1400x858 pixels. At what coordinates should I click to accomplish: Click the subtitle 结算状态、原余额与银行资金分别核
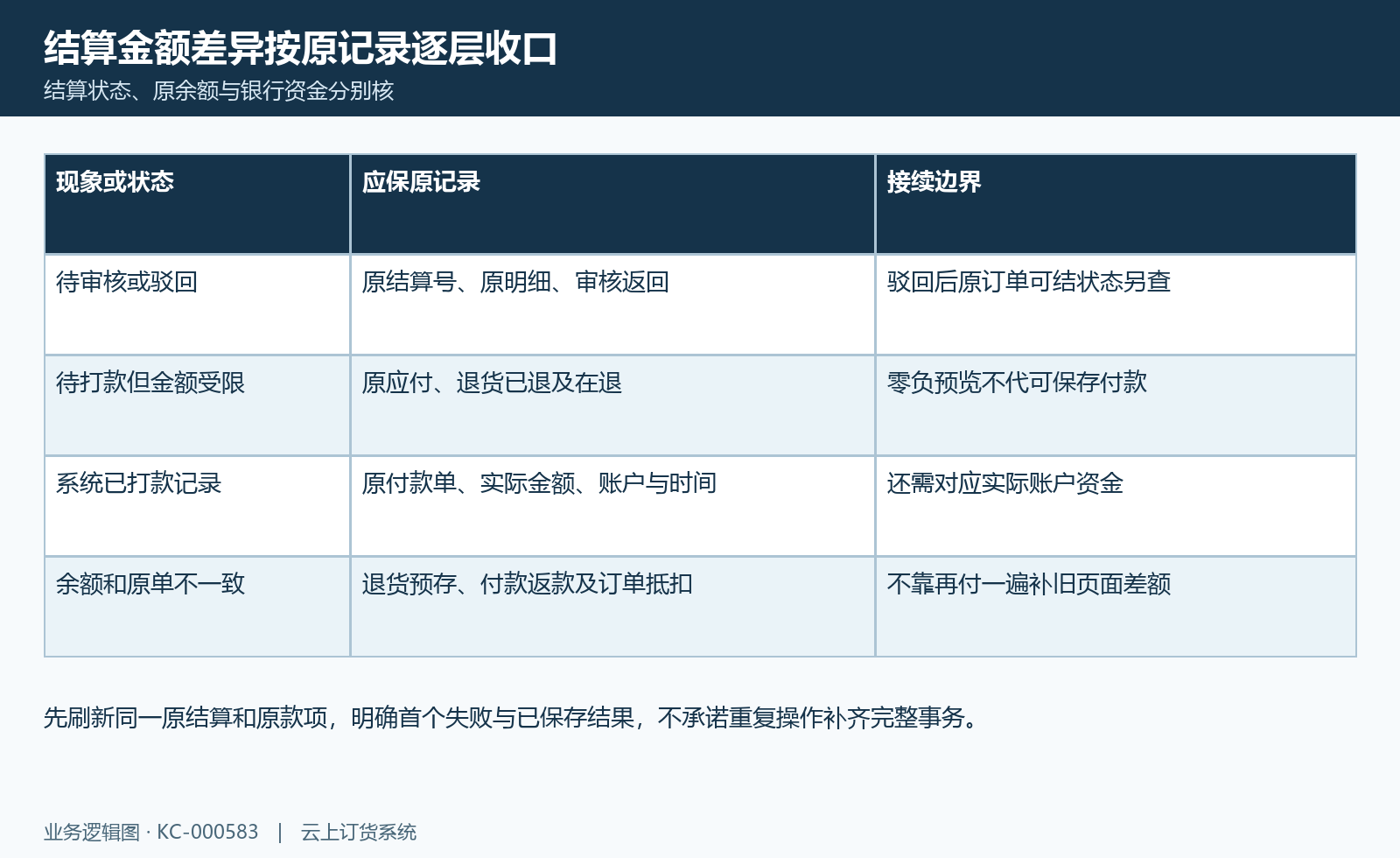(x=219, y=91)
